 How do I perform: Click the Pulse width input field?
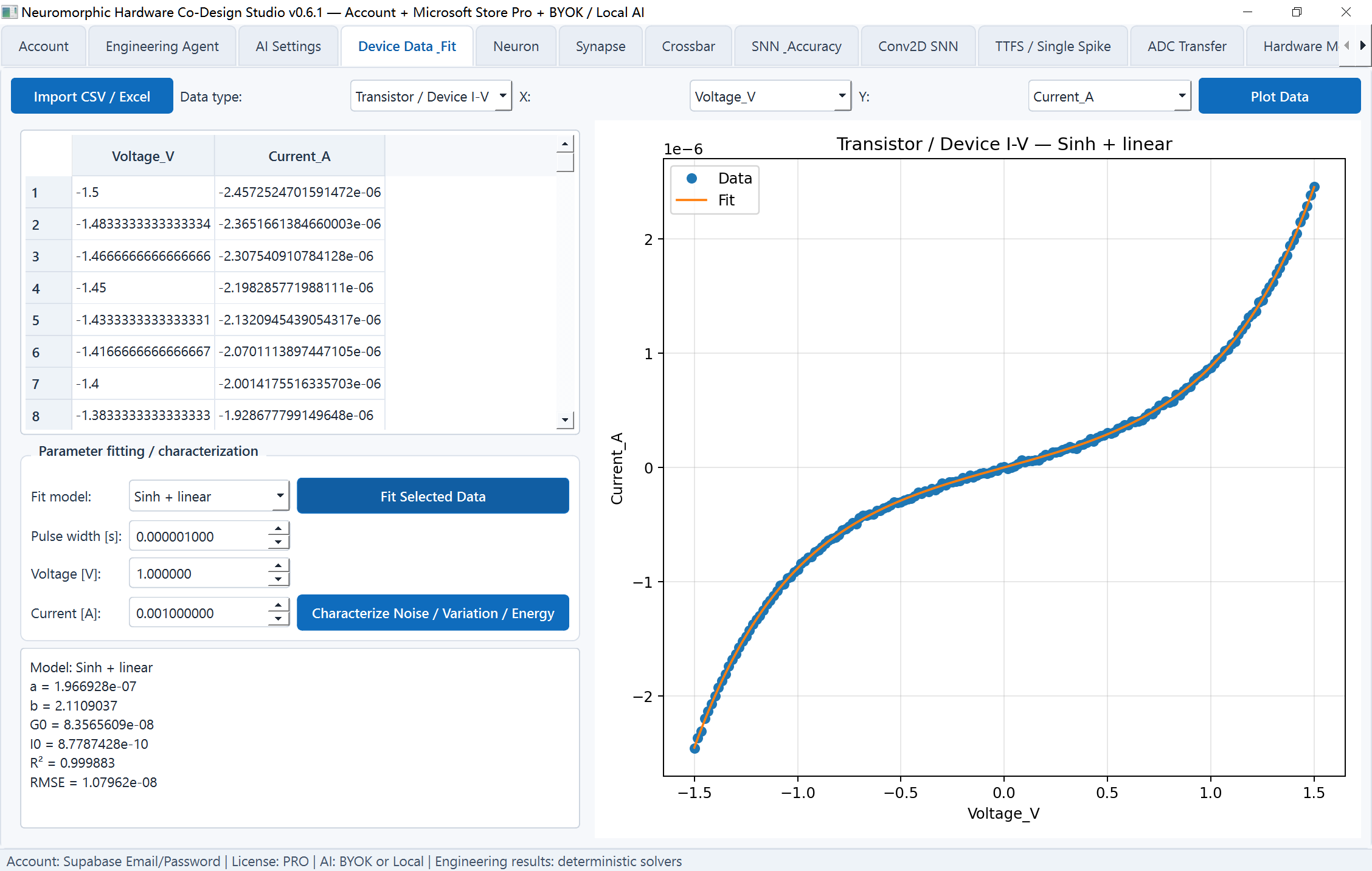coord(199,537)
